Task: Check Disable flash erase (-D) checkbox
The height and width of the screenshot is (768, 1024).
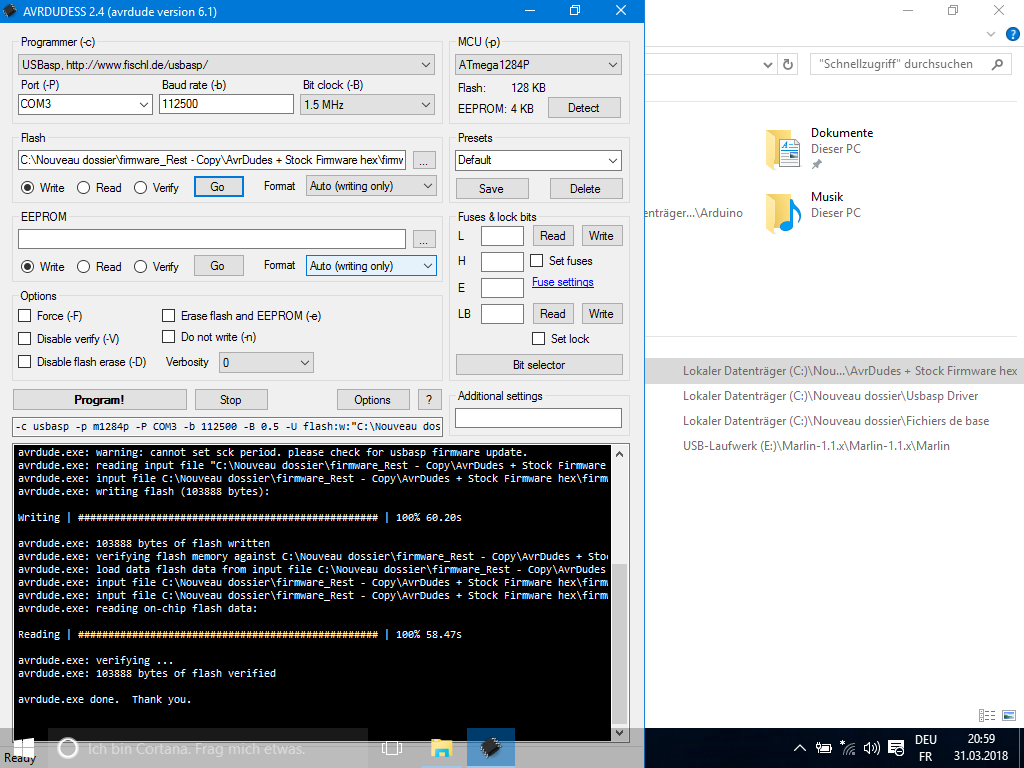Action: (x=25, y=362)
